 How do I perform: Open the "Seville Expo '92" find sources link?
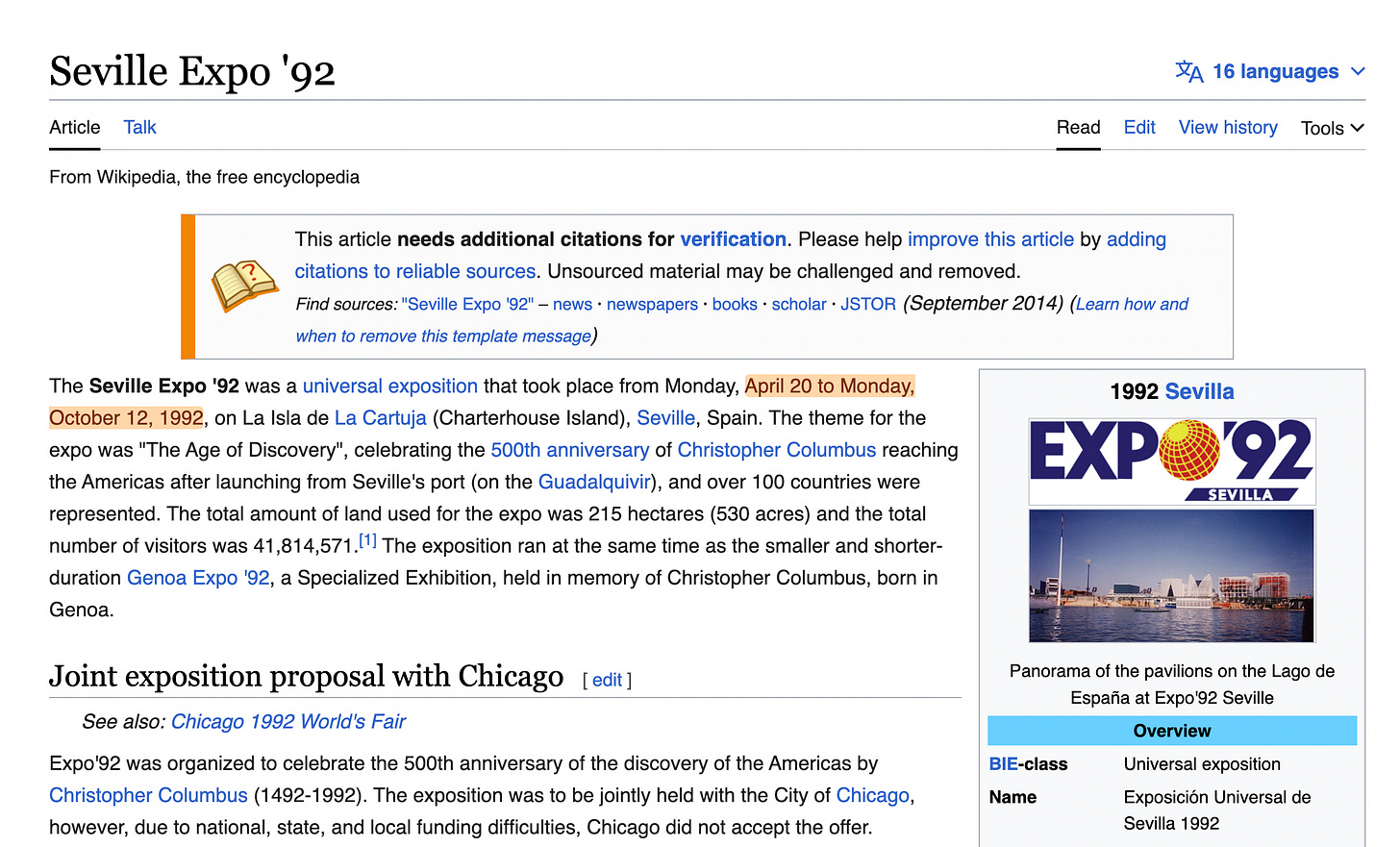click(x=467, y=305)
